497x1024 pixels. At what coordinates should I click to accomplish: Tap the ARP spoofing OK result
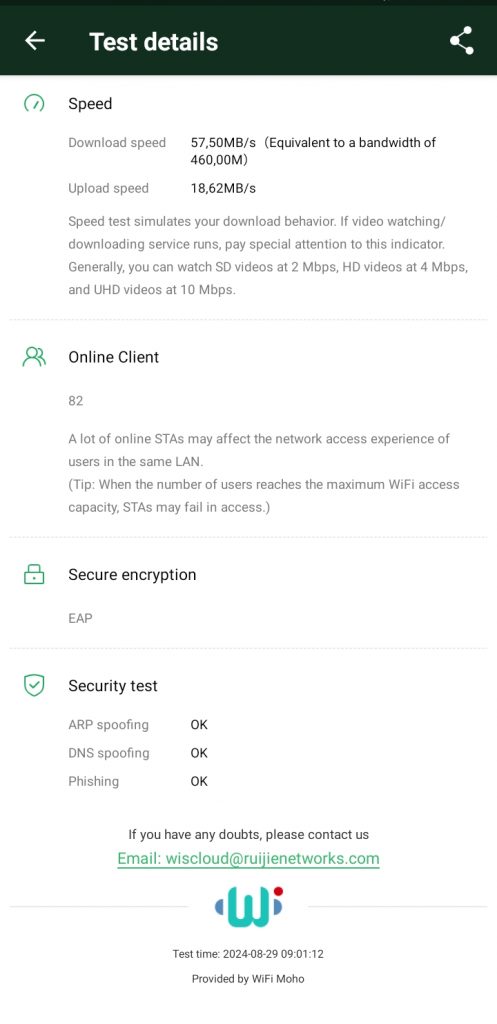[x=199, y=724]
